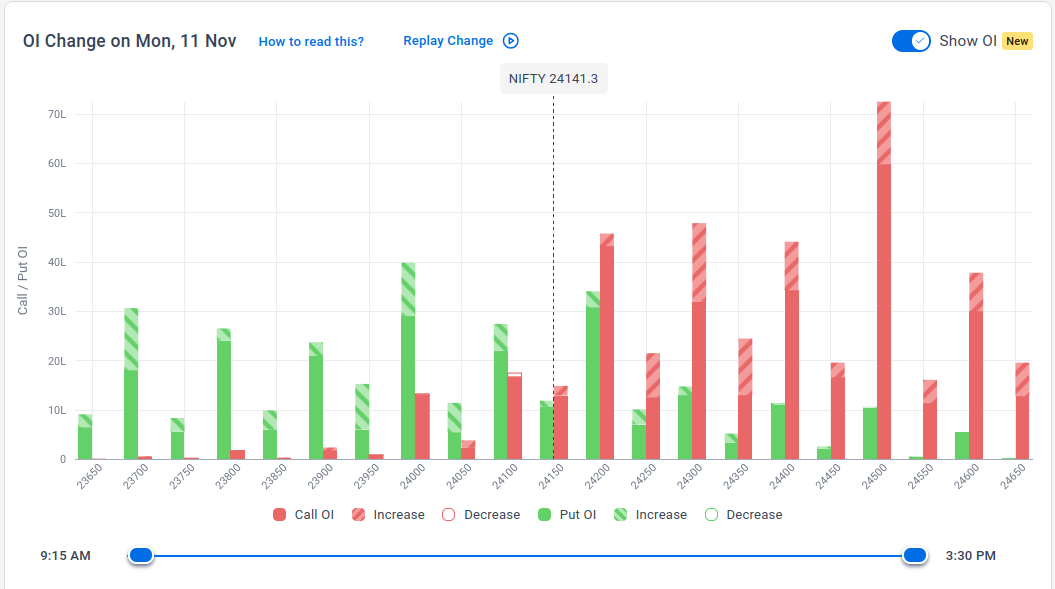Click the green put bar at 24100
The height and width of the screenshot is (589, 1055).
point(501,392)
